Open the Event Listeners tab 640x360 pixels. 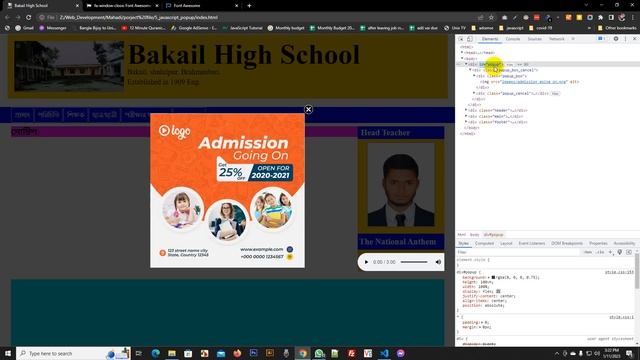click(x=532, y=243)
